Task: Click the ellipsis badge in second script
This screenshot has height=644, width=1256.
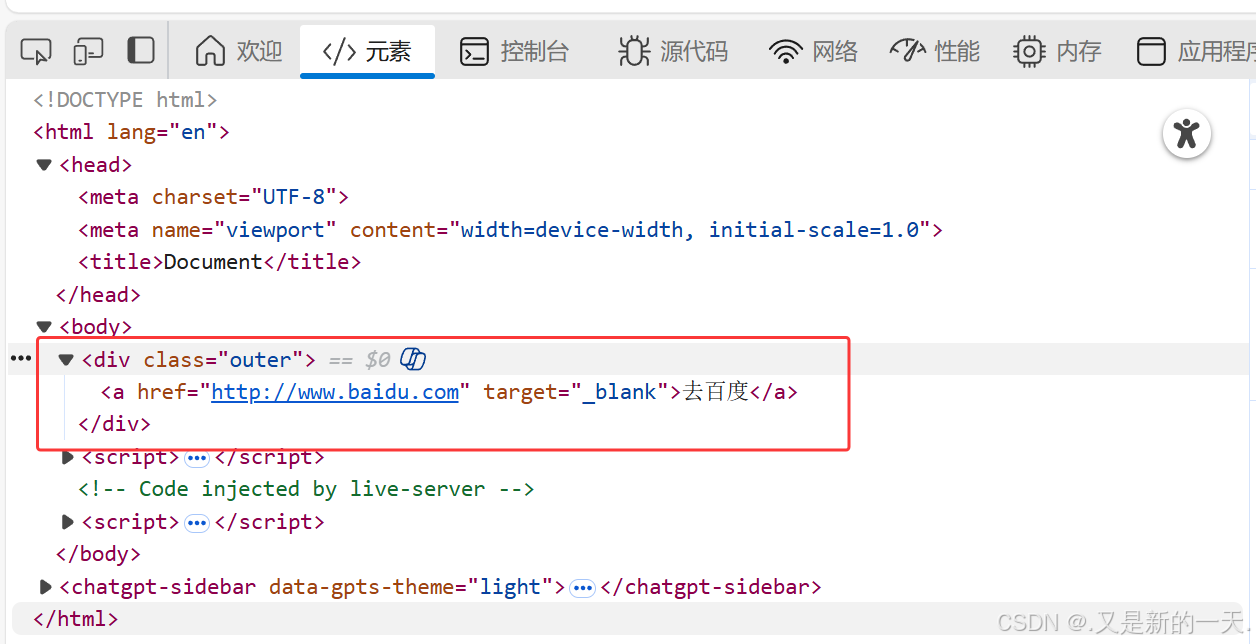Action: (197, 523)
